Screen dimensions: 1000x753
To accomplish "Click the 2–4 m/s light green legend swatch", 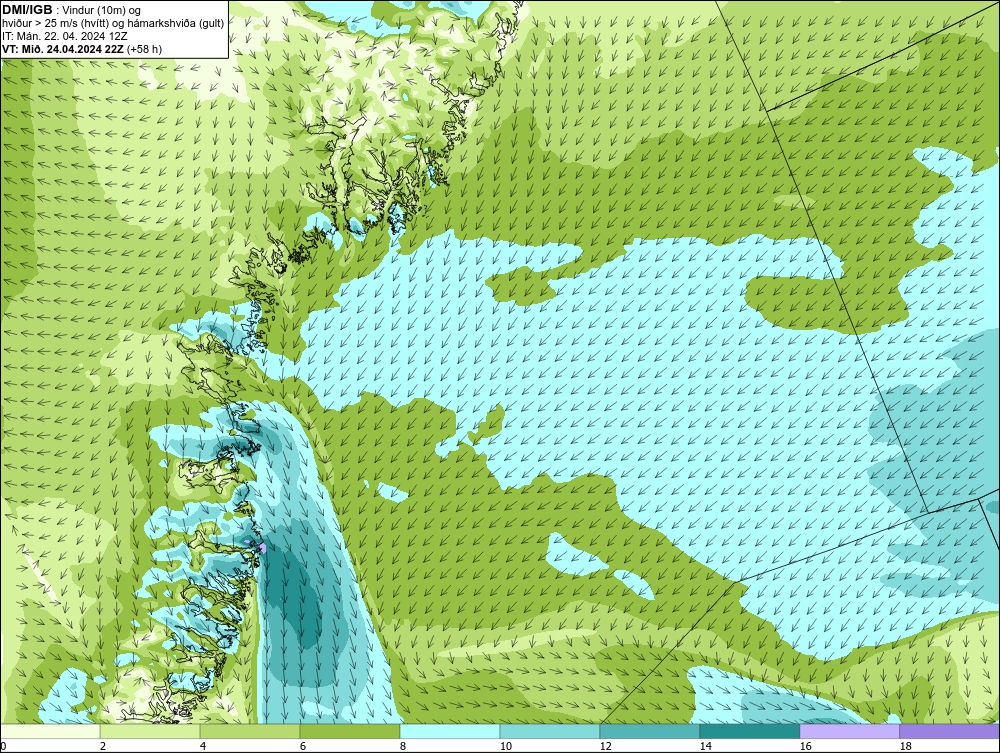I will point(150,731).
